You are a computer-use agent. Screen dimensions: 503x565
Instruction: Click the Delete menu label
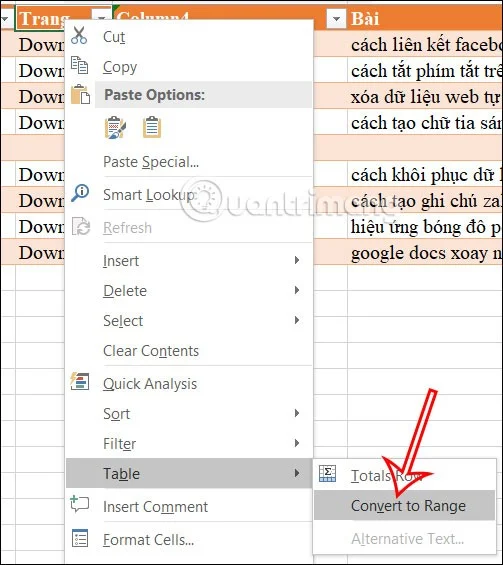pos(125,291)
